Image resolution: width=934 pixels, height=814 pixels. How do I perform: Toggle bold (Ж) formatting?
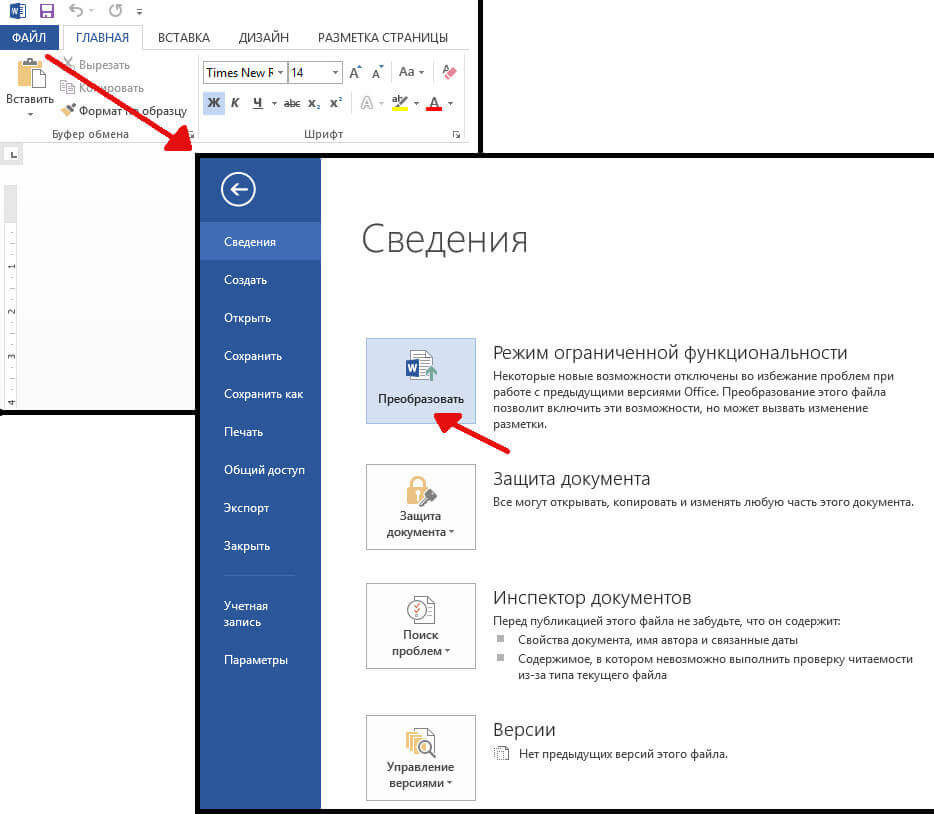point(213,103)
